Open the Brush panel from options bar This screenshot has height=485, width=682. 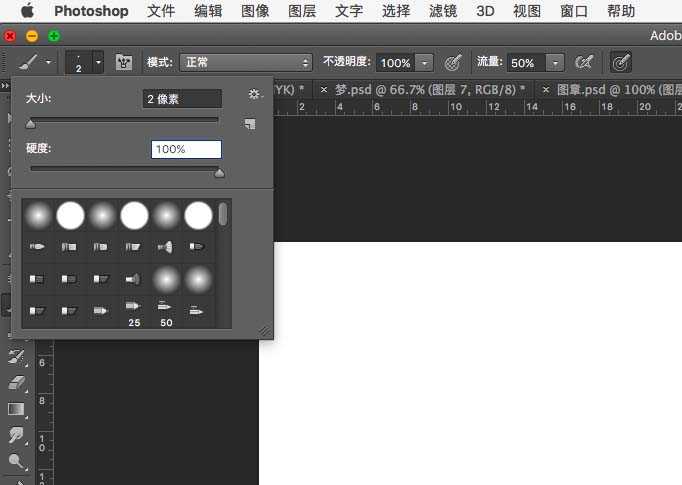[125, 62]
